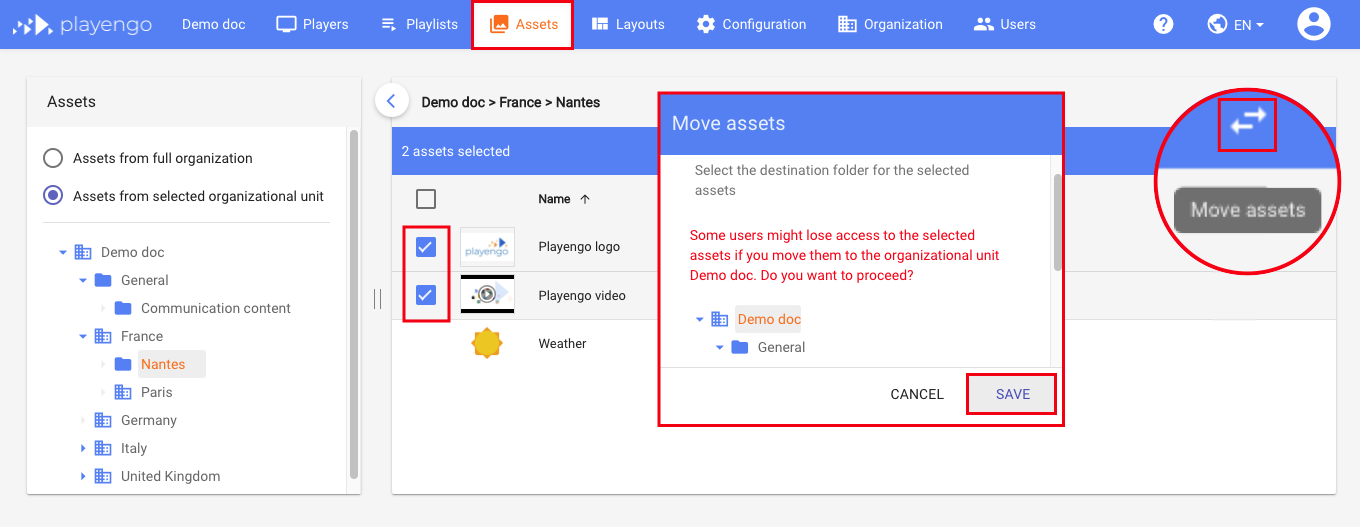
Task: Click SAVE in Move assets dialog
Action: pos(1013,394)
